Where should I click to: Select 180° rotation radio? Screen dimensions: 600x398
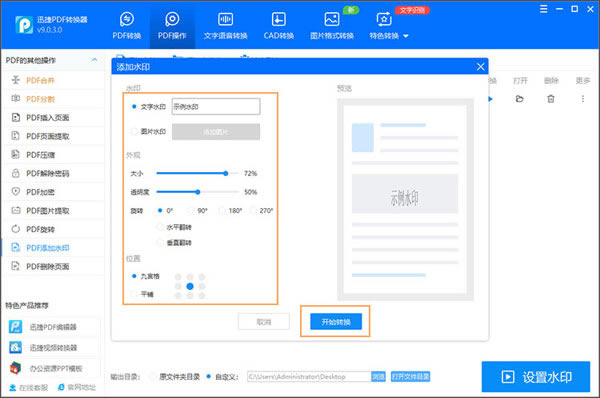pyautogui.click(x=222, y=210)
